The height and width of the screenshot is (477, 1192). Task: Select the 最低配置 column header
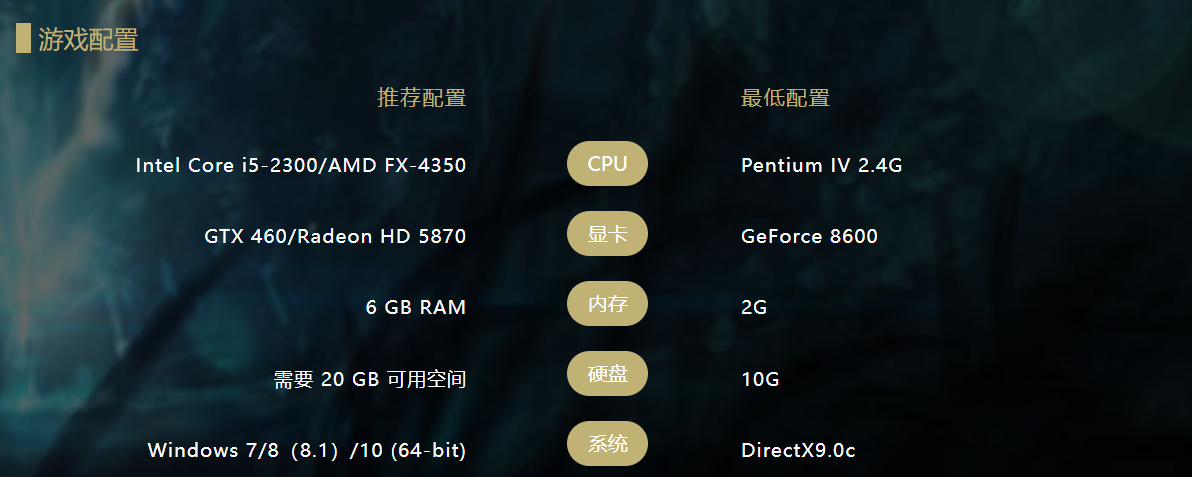tap(785, 98)
